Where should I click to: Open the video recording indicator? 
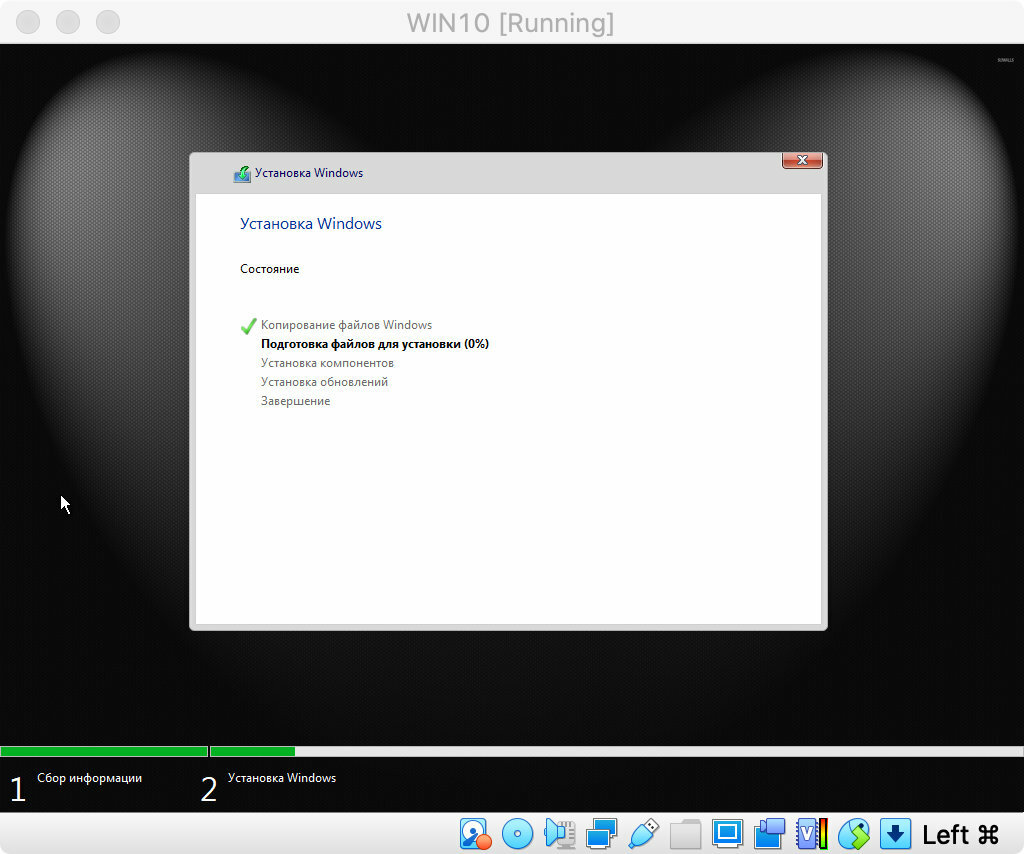click(x=769, y=834)
